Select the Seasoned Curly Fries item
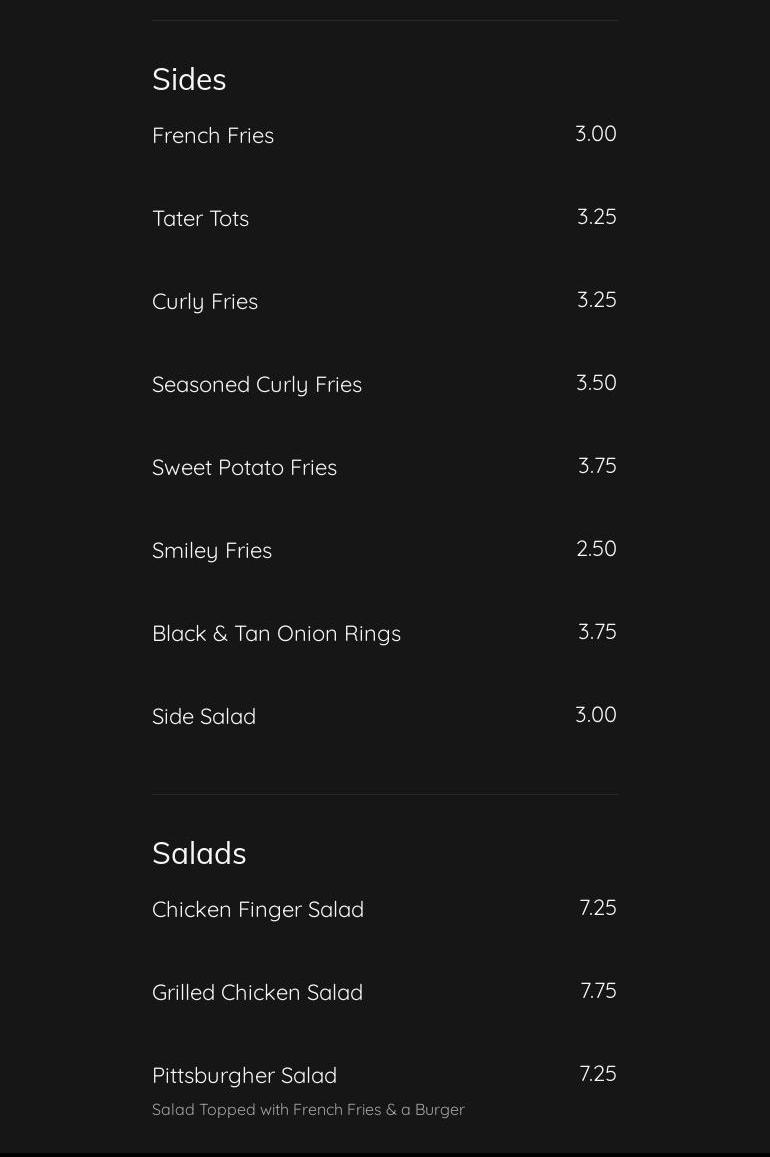Viewport: 770px width, 1157px height. tap(257, 385)
